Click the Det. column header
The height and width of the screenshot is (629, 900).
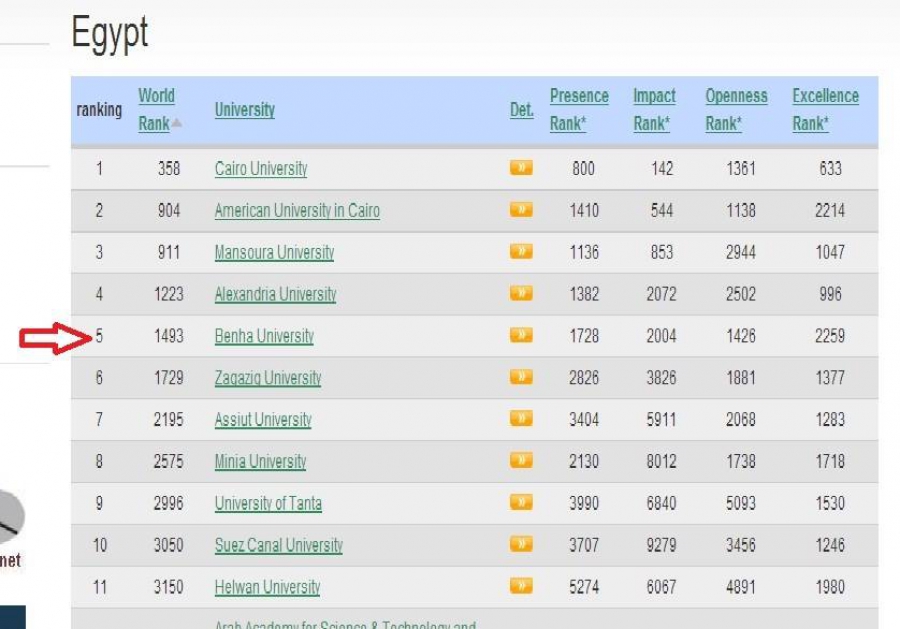[x=522, y=110]
